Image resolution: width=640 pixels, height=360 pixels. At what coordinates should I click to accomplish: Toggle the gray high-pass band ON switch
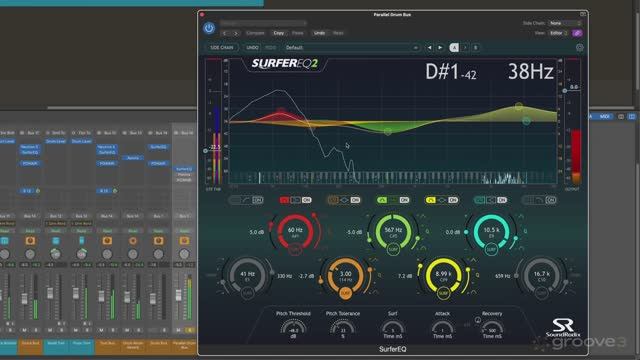pos(257,200)
